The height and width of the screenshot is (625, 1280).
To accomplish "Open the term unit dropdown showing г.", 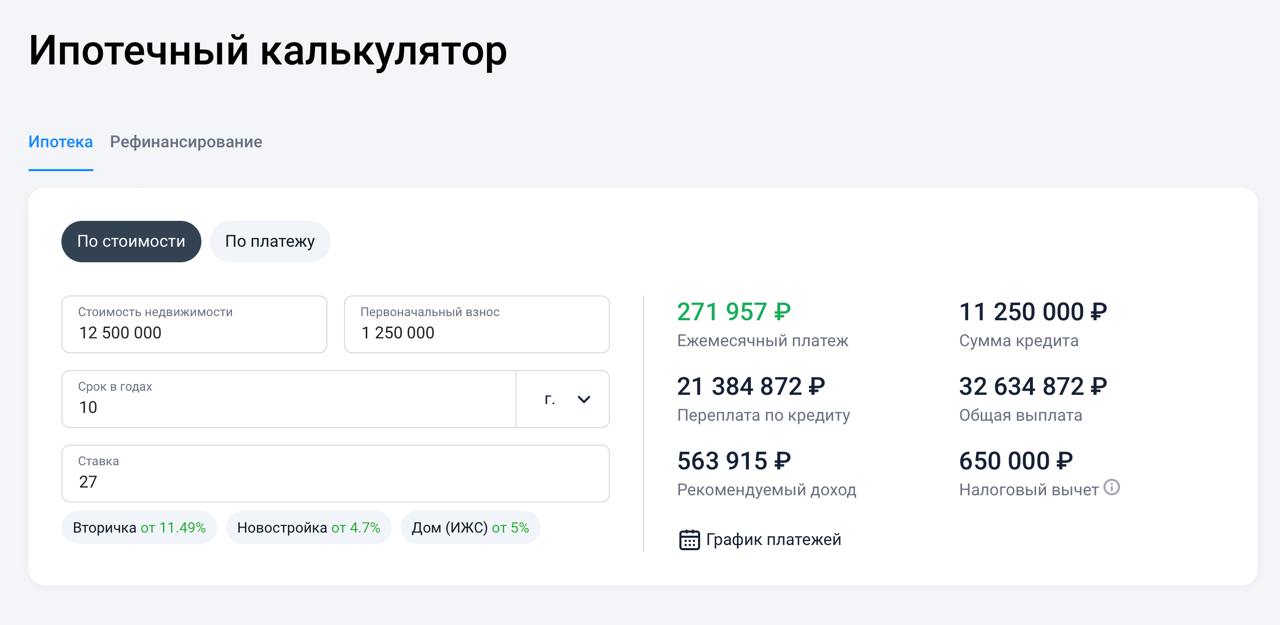I will 562,400.
